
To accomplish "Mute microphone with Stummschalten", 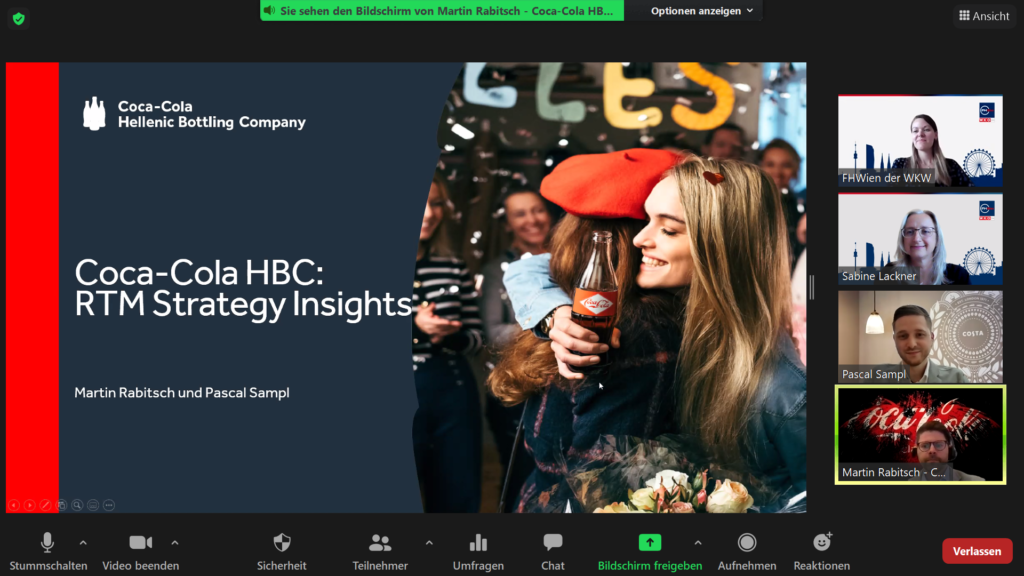I will tap(48, 552).
